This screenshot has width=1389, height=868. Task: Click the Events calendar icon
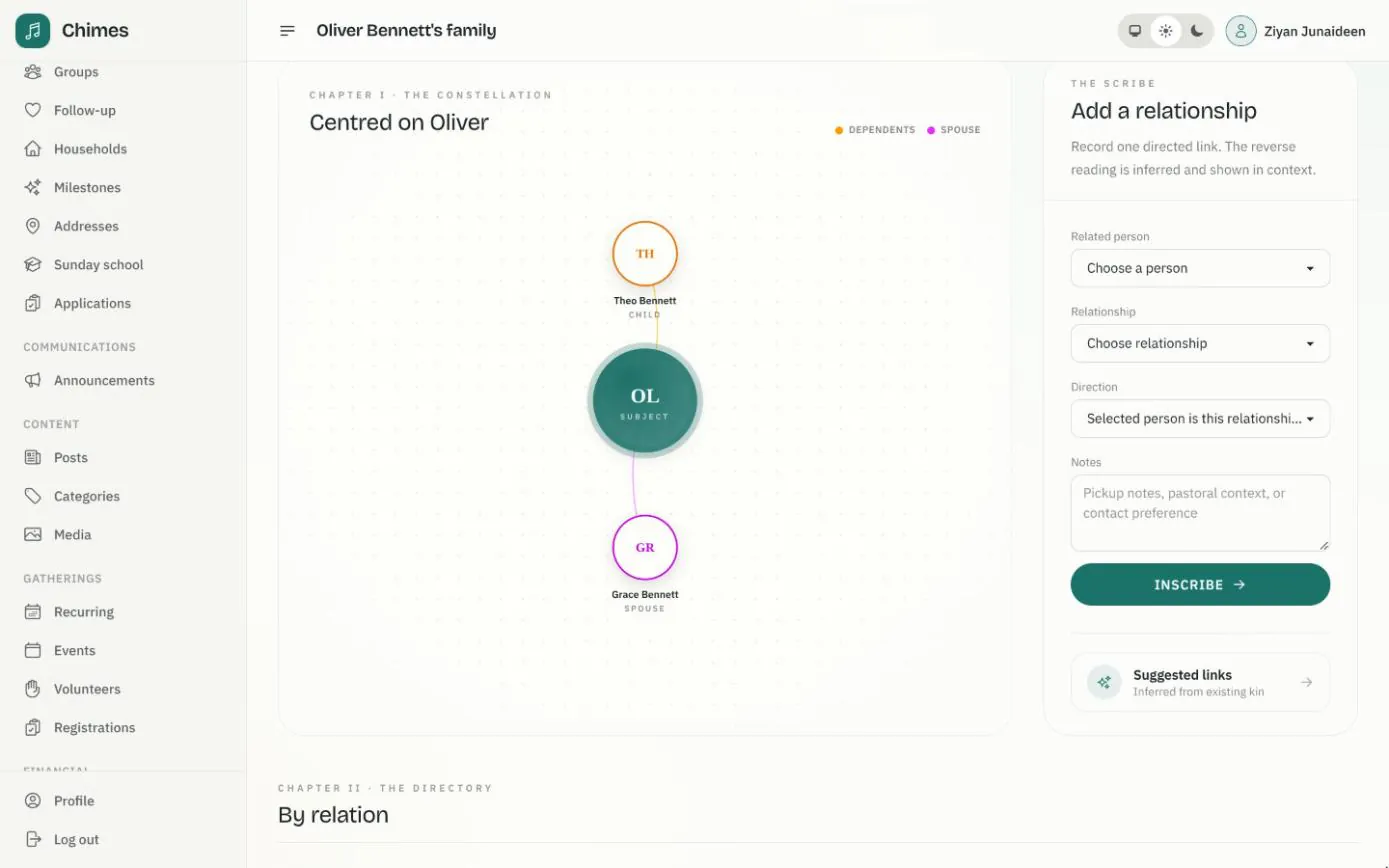[33, 650]
